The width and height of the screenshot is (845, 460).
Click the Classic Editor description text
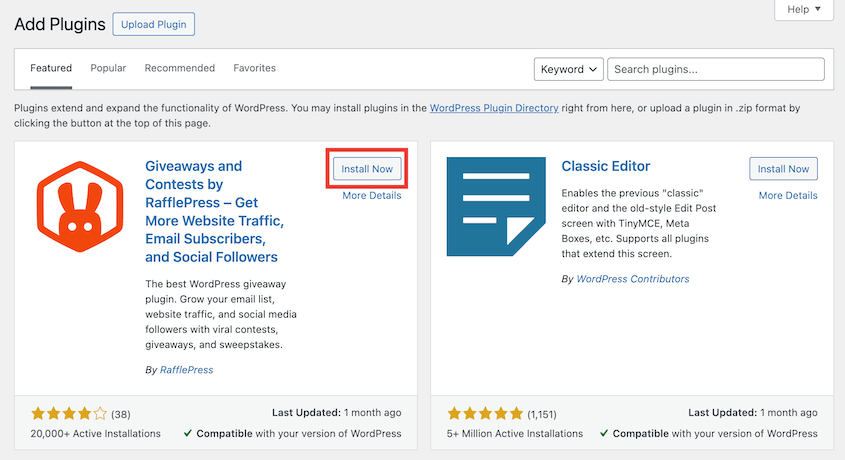pos(639,223)
